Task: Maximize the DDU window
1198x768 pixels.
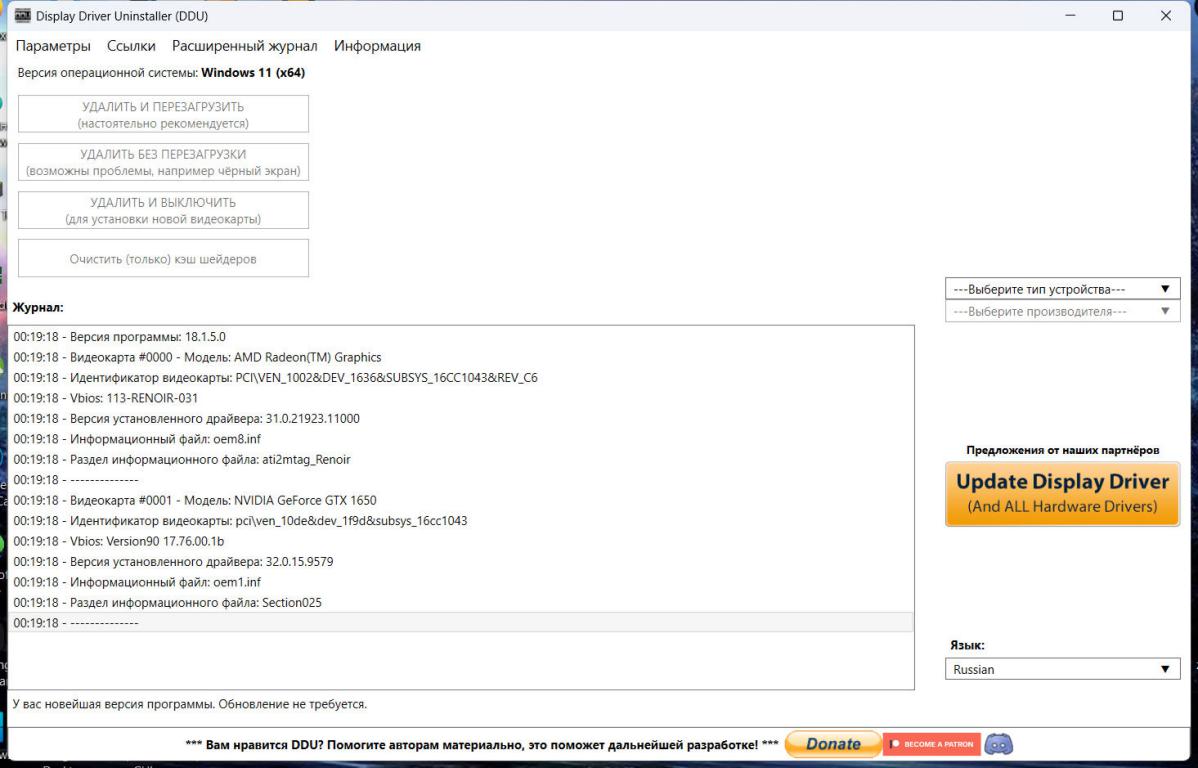Action: pos(1117,16)
